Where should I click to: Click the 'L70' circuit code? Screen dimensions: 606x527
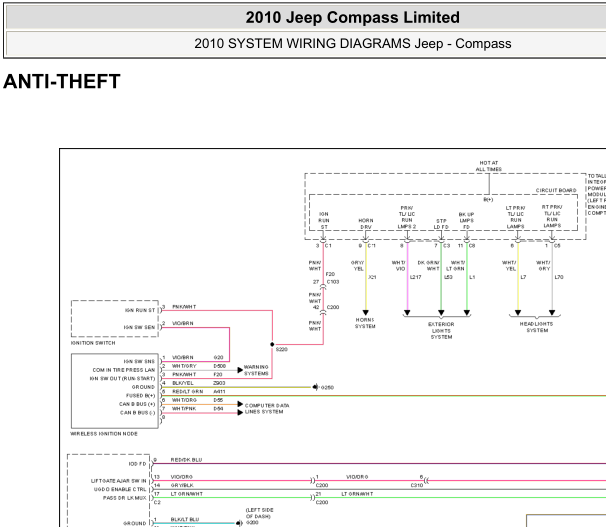(x=559, y=277)
